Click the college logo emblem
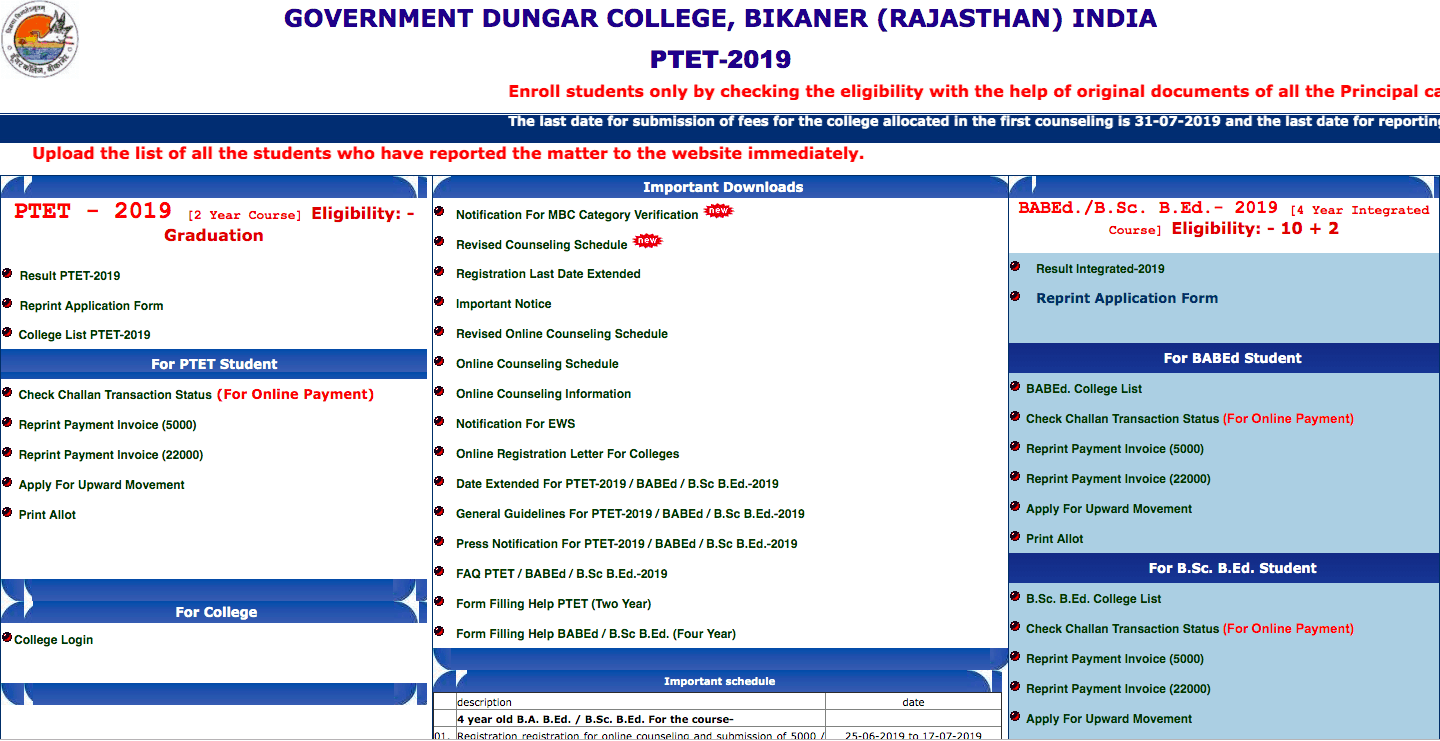Image resolution: width=1440 pixels, height=741 pixels. (x=40, y=40)
